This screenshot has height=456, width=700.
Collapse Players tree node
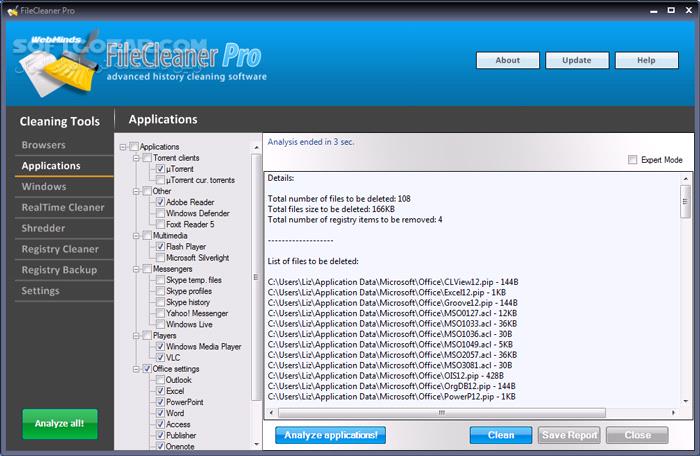(136, 335)
